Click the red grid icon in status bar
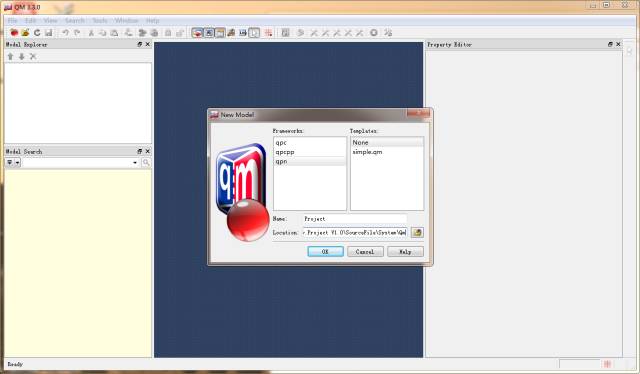 pyautogui.click(x=607, y=364)
